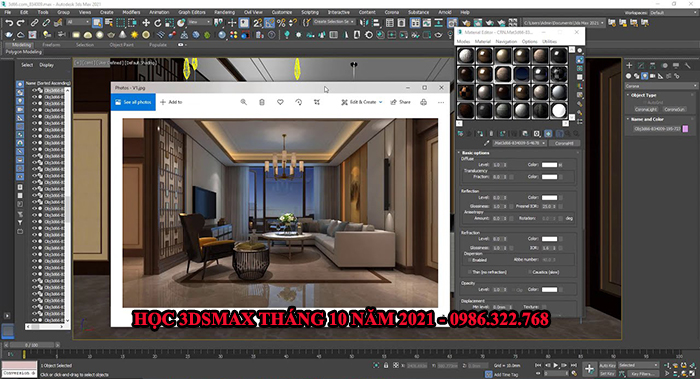Click the cone light icon in second toolbar

click(122, 34)
